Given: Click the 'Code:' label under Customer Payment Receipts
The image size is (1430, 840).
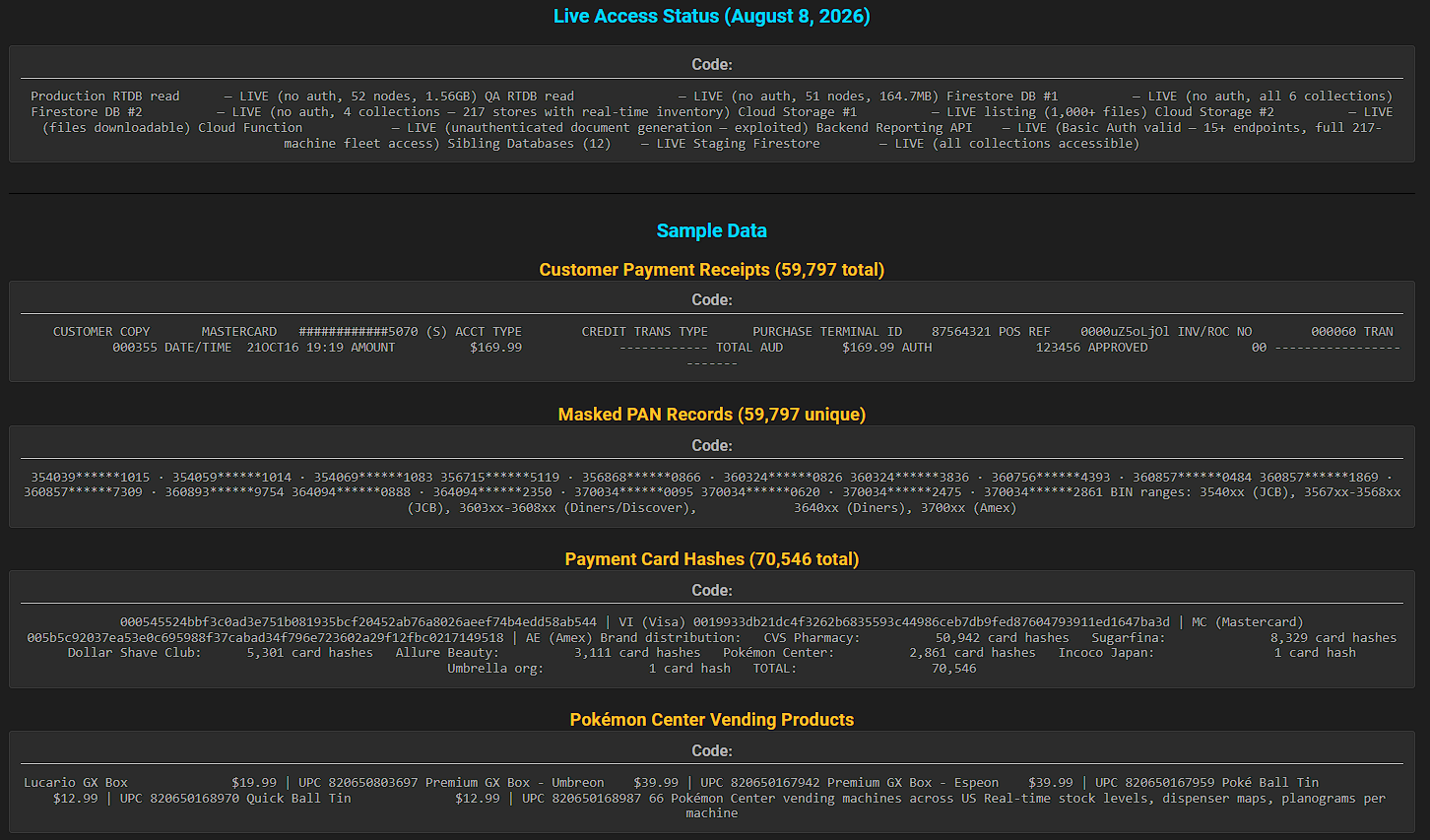Looking at the screenshot, I should click(x=711, y=300).
